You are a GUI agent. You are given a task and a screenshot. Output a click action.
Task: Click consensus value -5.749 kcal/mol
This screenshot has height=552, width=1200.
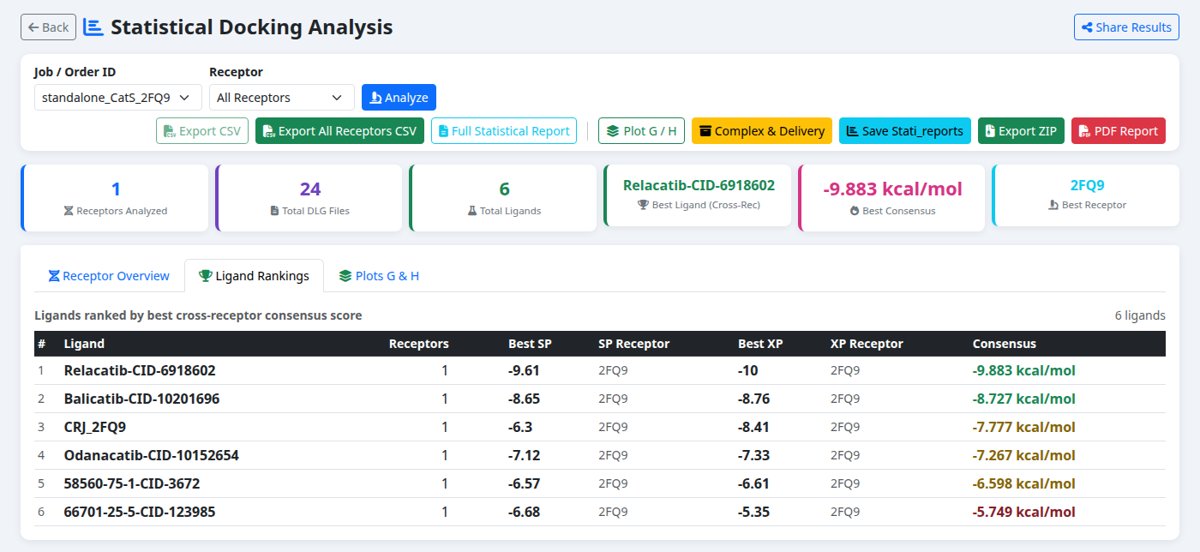[x=1024, y=511]
